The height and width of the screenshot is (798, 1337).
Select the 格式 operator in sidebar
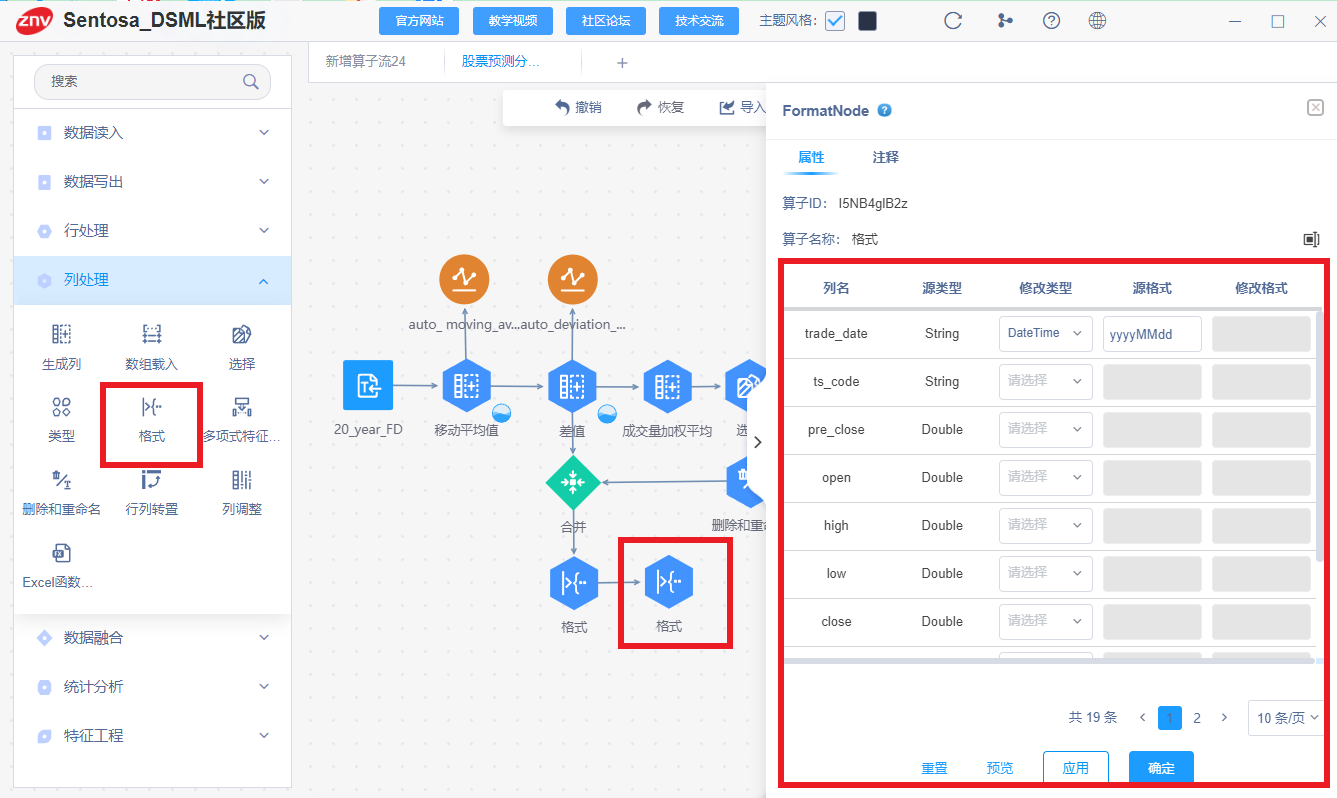coord(151,407)
